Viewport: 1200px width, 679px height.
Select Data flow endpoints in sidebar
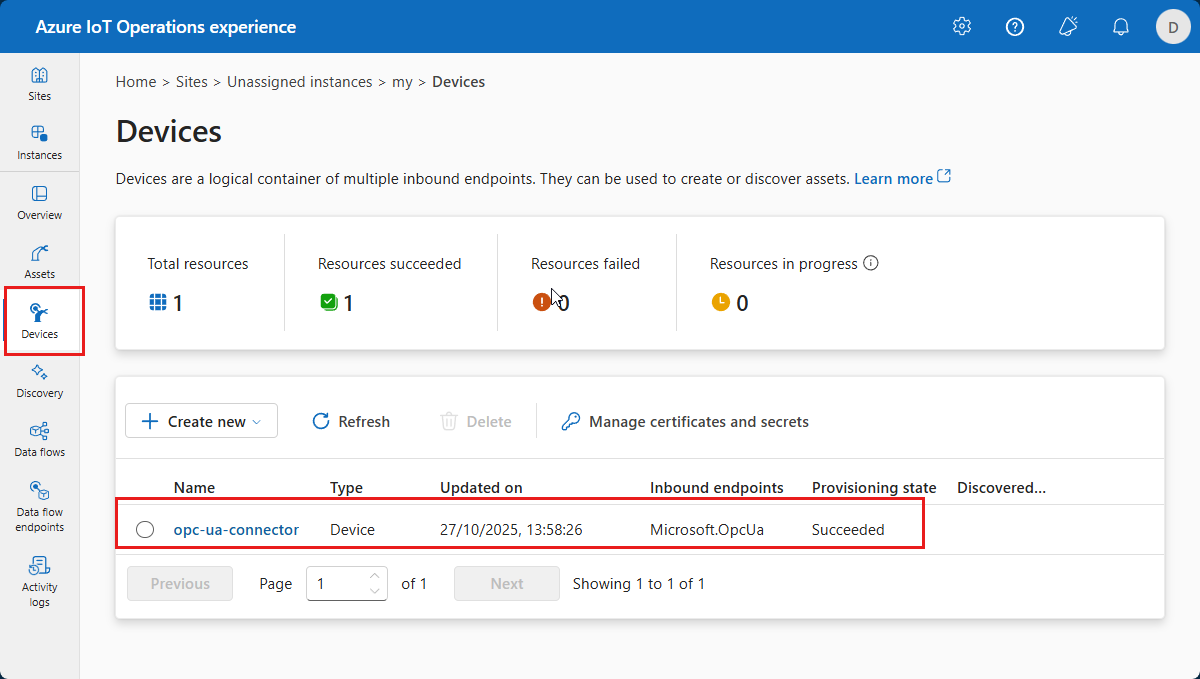[x=39, y=506]
